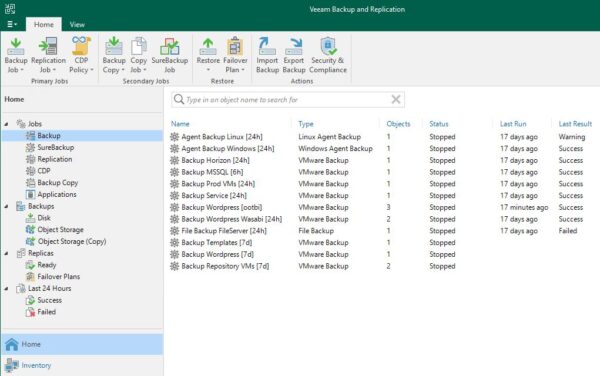Click Import Backup in the ribbon

[x=267, y=55]
